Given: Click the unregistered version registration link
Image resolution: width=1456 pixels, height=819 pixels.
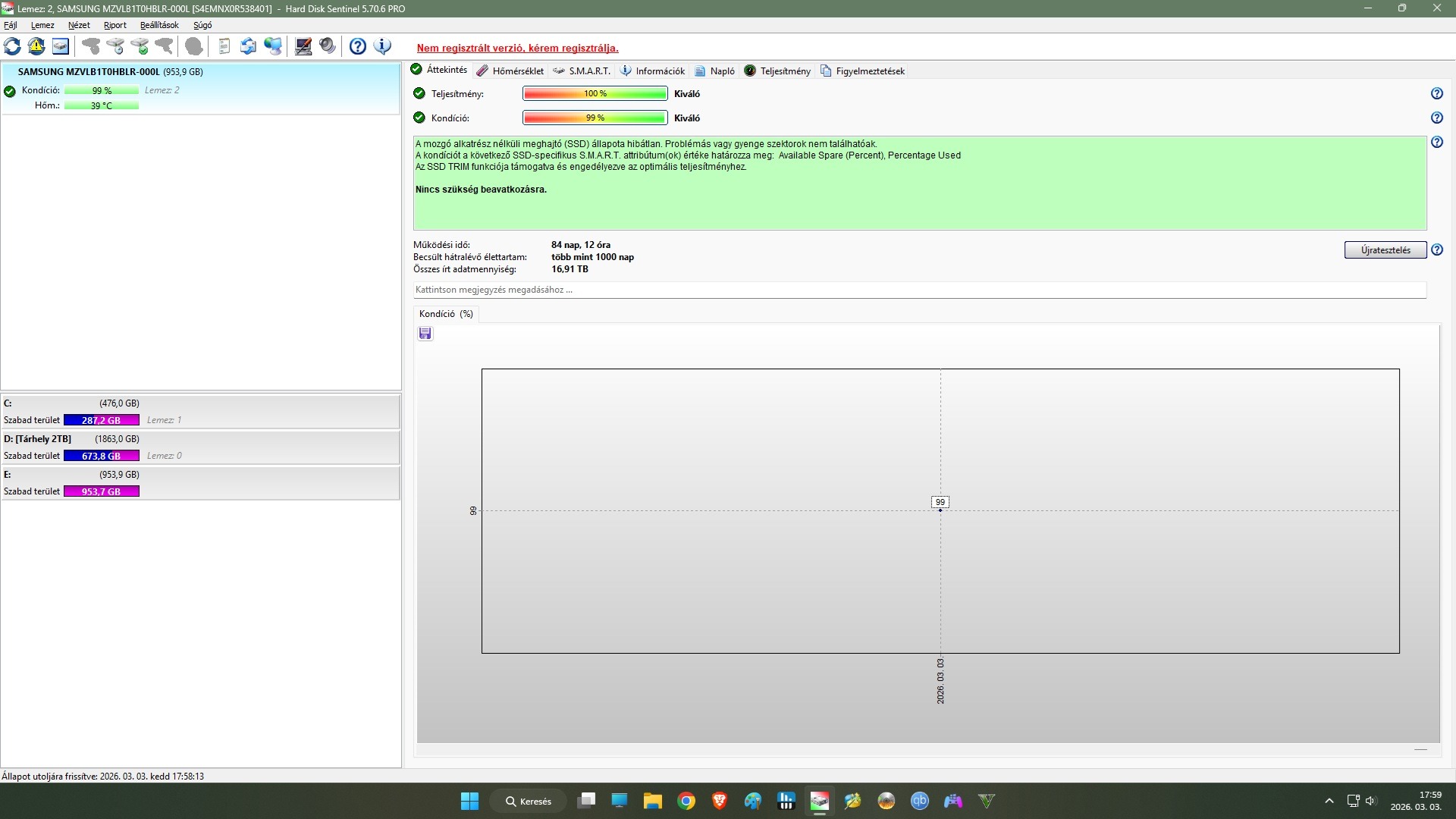Looking at the screenshot, I should (x=517, y=49).
